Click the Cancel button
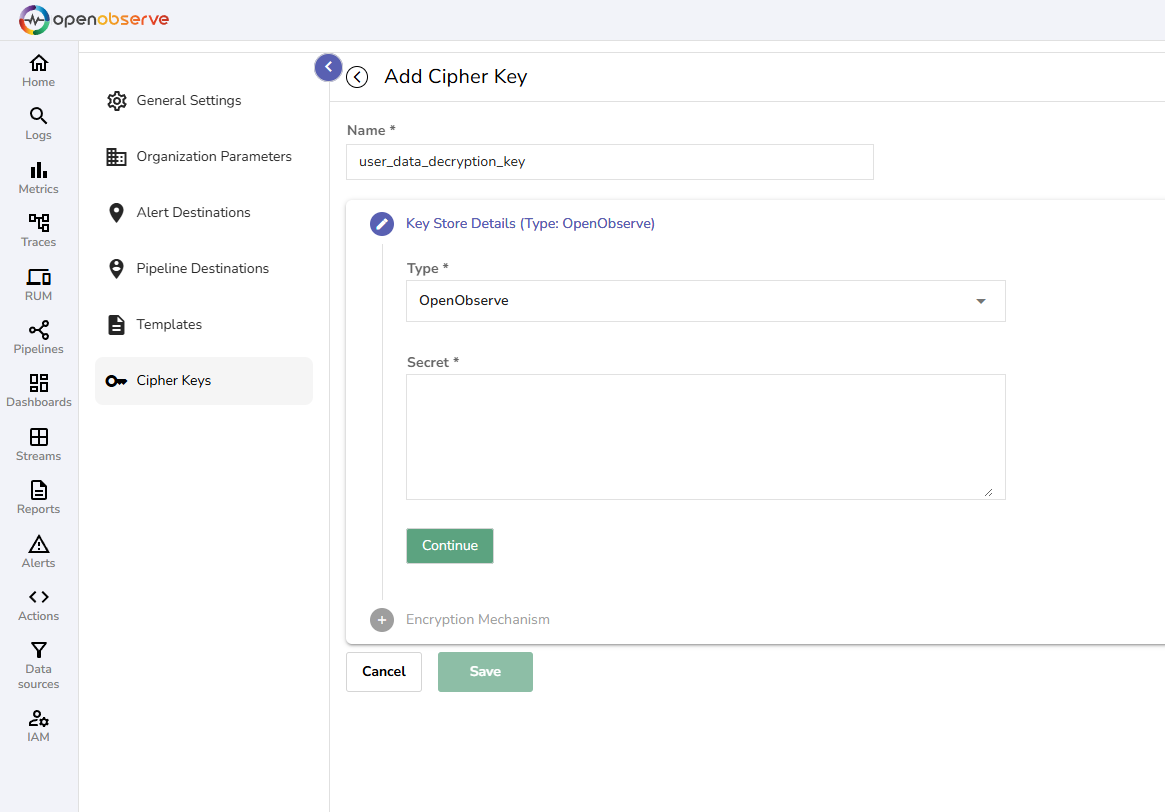Viewport: 1165px width, 812px height. (x=384, y=672)
